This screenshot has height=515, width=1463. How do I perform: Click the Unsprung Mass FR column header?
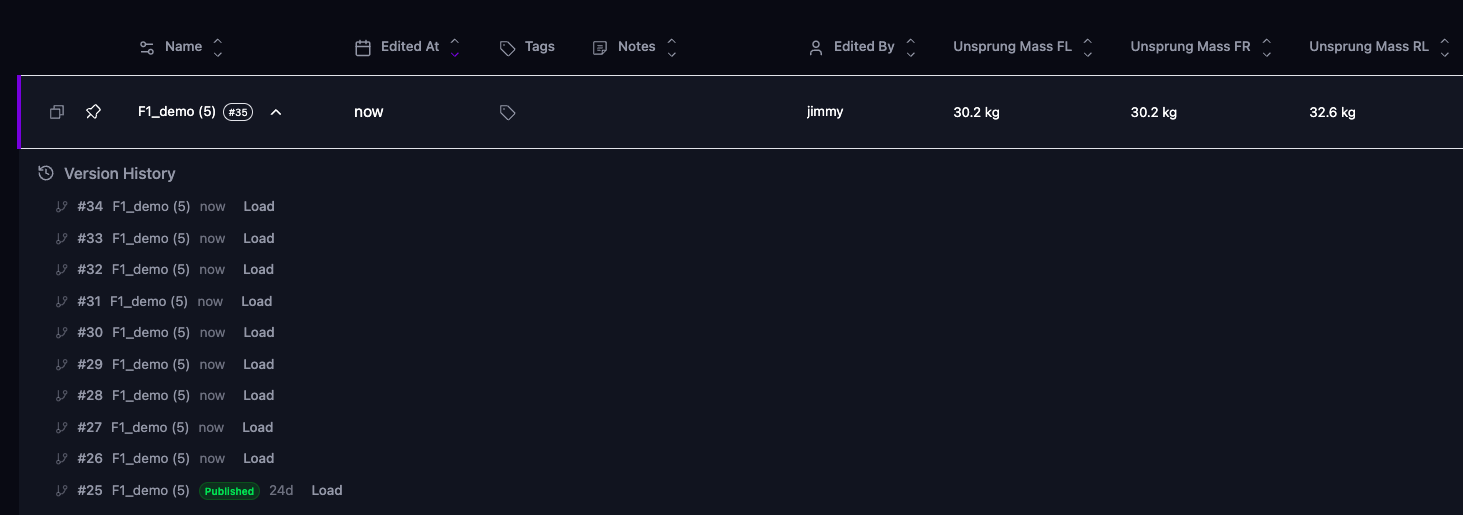tap(1190, 47)
